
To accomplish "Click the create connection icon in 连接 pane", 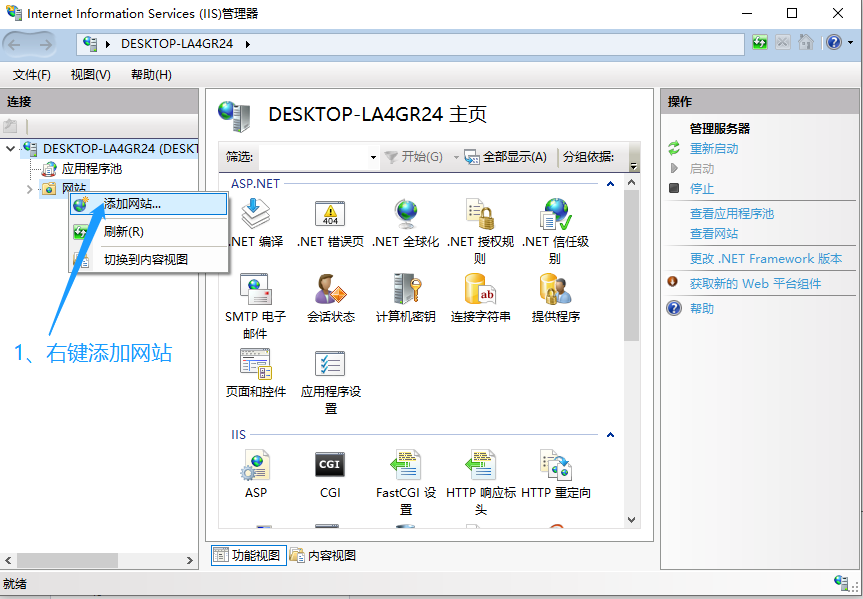I will [10, 126].
